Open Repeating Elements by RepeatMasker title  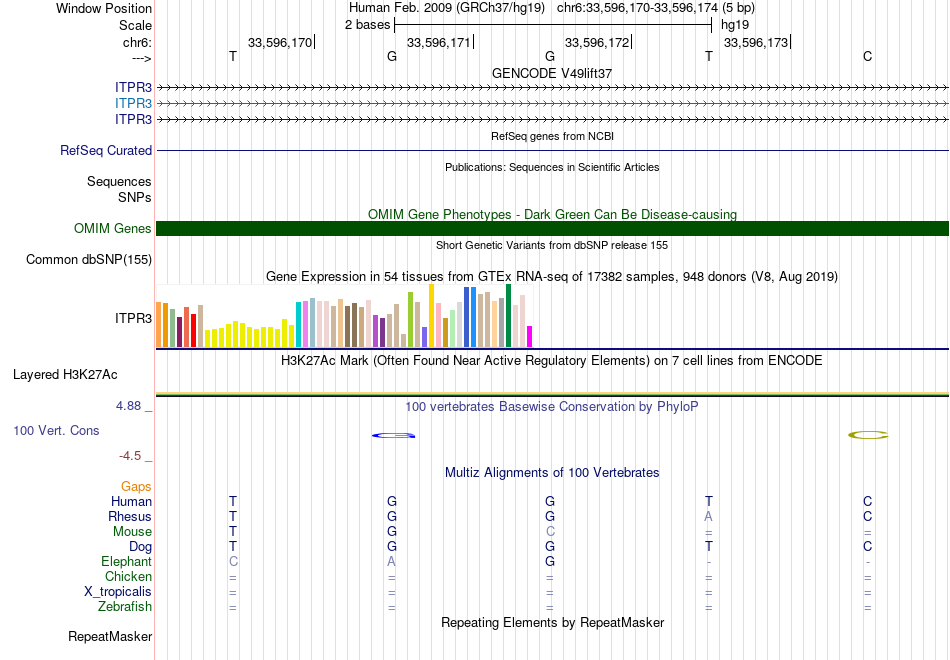point(552,623)
